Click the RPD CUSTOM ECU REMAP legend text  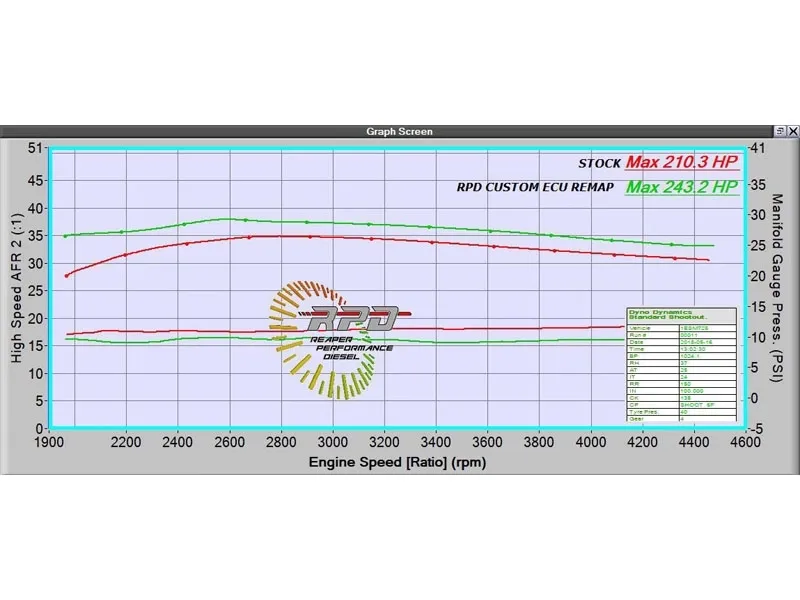535,188
